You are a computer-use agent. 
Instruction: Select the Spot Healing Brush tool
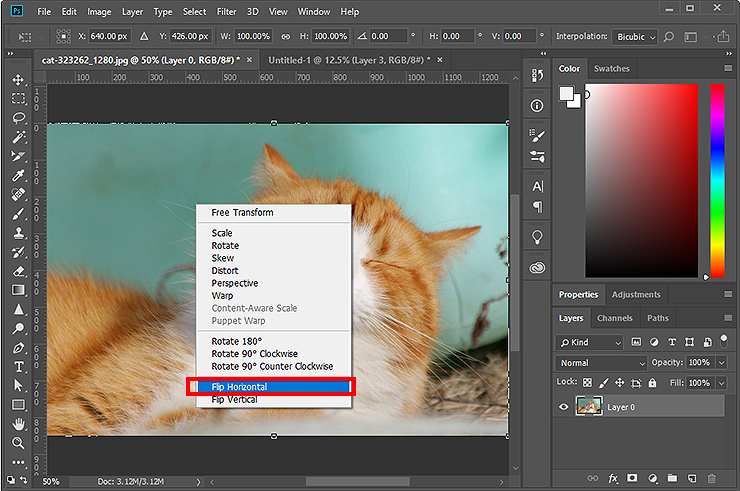coord(18,195)
